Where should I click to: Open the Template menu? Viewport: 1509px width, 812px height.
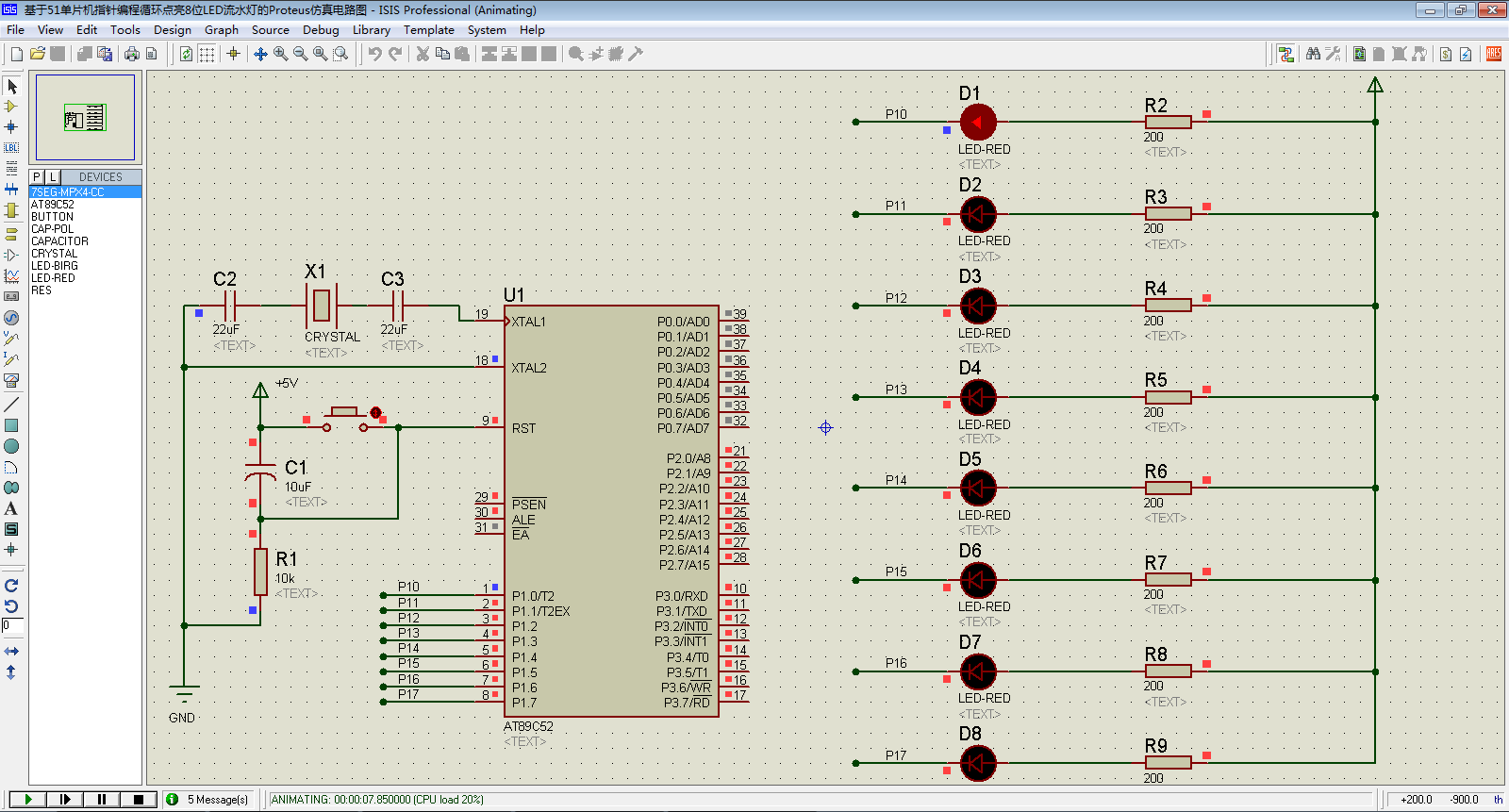click(x=429, y=29)
